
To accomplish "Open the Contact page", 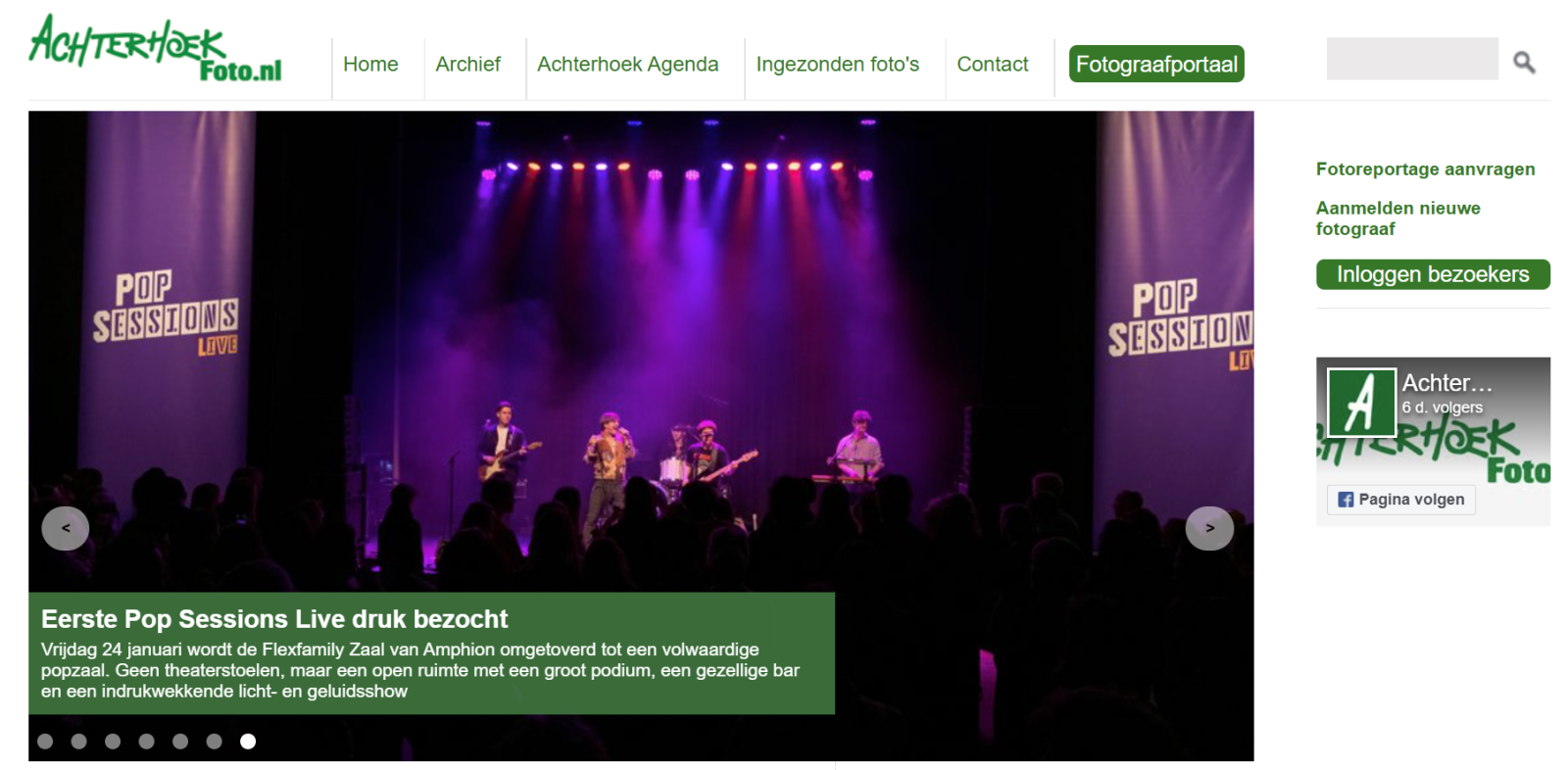I will tap(993, 65).
